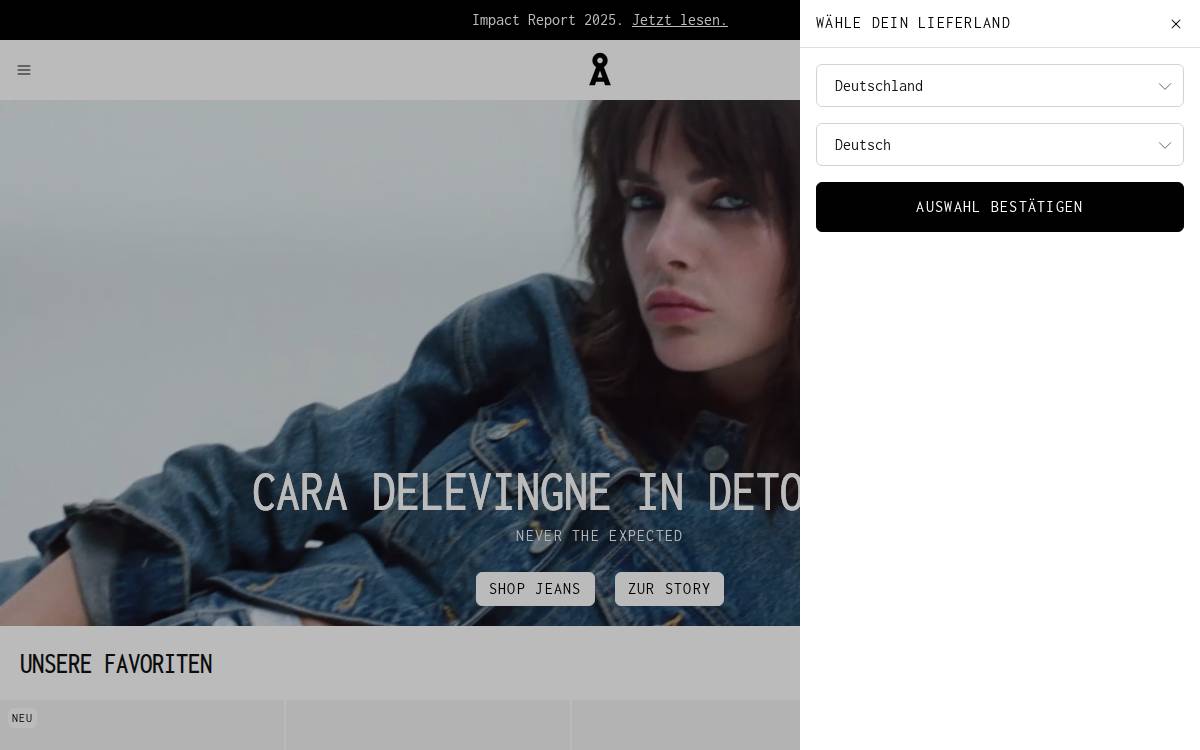Click the Never the Expected subtitle
Screen dimensions: 1200x750
(599, 536)
